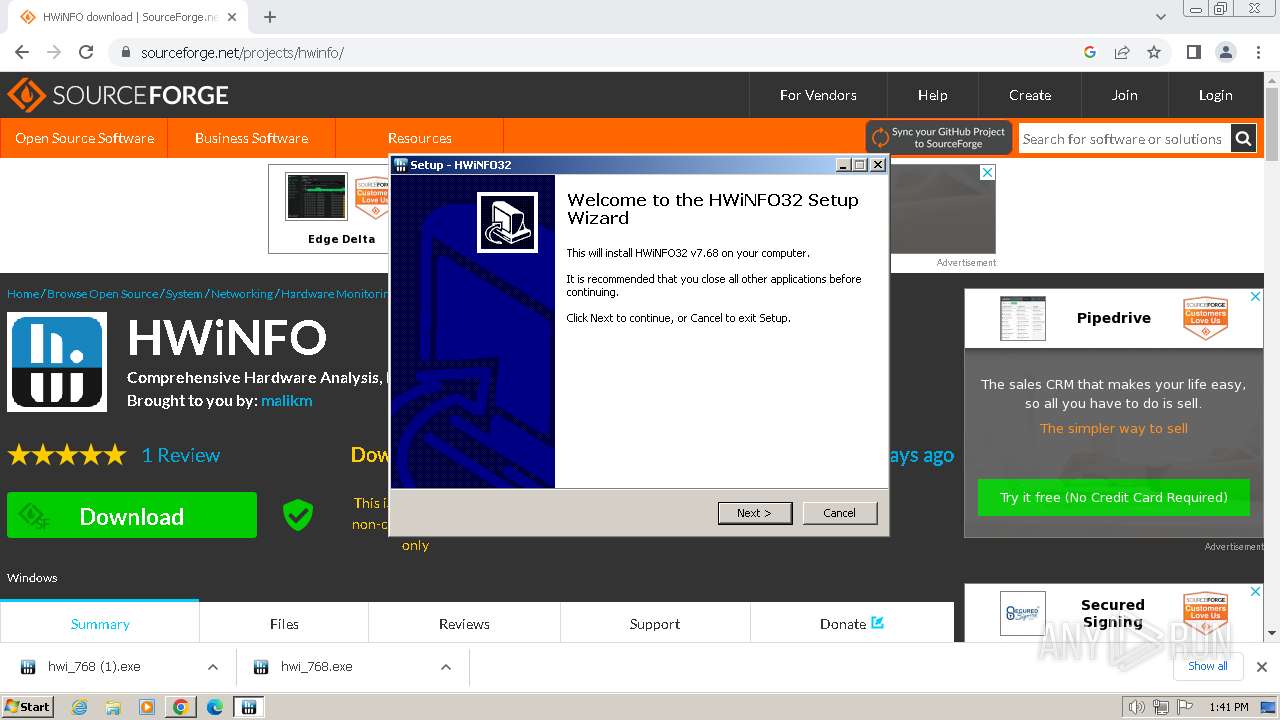Open Windows Start menu

point(28,706)
